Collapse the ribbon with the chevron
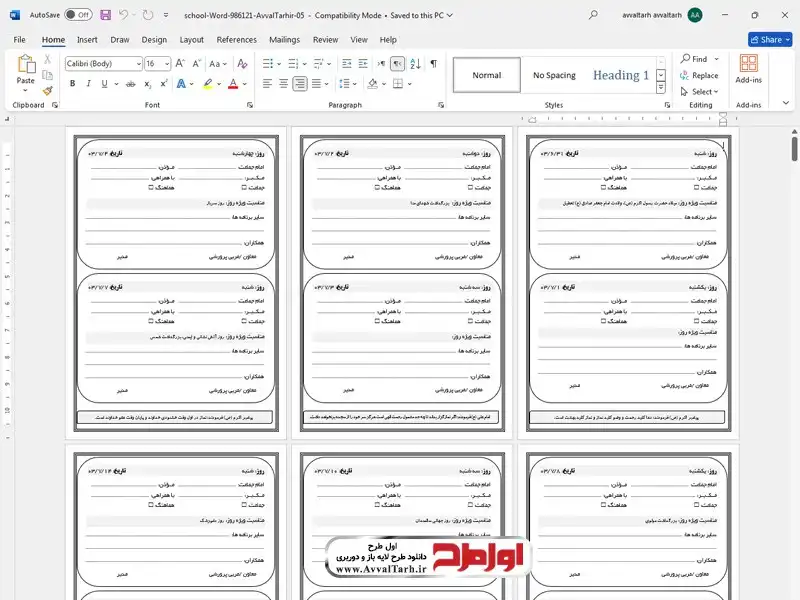This screenshot has height=600, width=800. pyautogui.click(x=785, y=103)
